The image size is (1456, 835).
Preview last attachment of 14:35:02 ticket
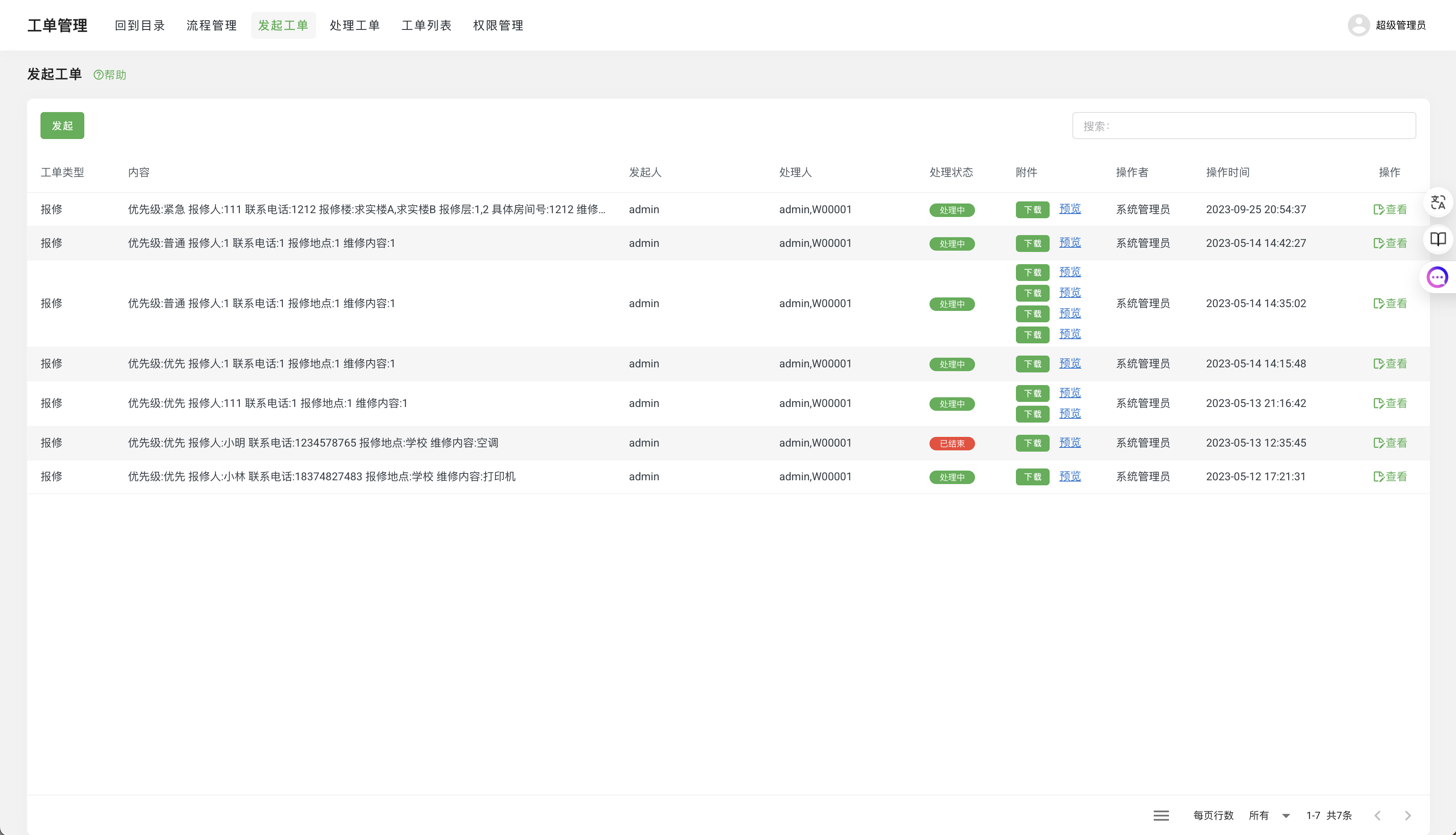click(x=1069, y=334)
